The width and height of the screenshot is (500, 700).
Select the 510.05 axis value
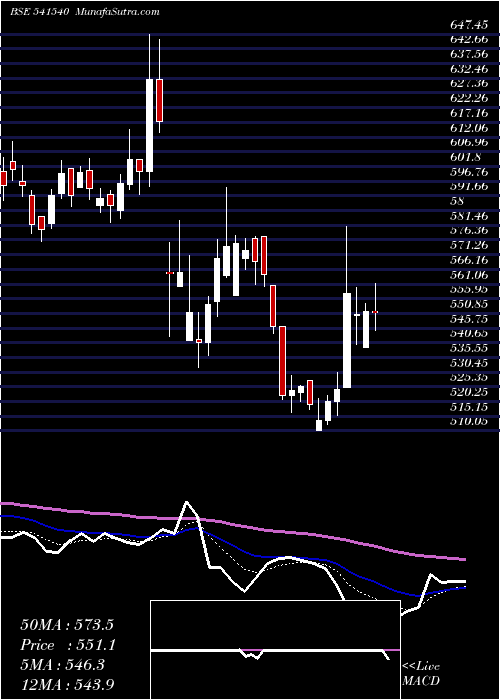469,421
